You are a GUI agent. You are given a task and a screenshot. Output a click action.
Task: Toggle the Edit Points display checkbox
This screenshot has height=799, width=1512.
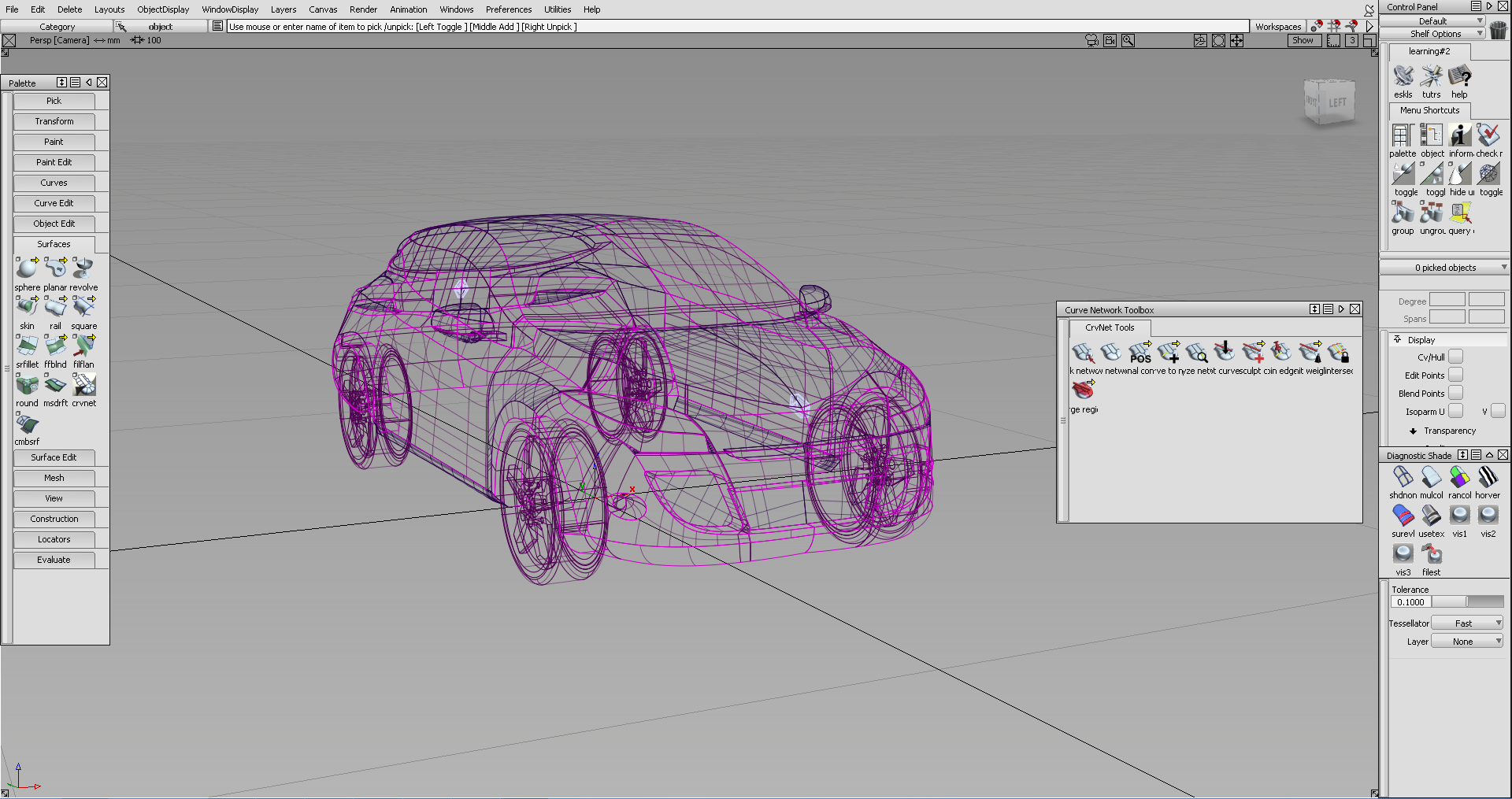[1455, 375]
